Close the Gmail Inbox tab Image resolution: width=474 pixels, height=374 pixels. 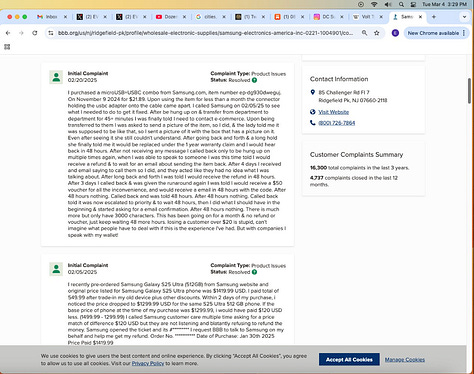tap(65, 17)
